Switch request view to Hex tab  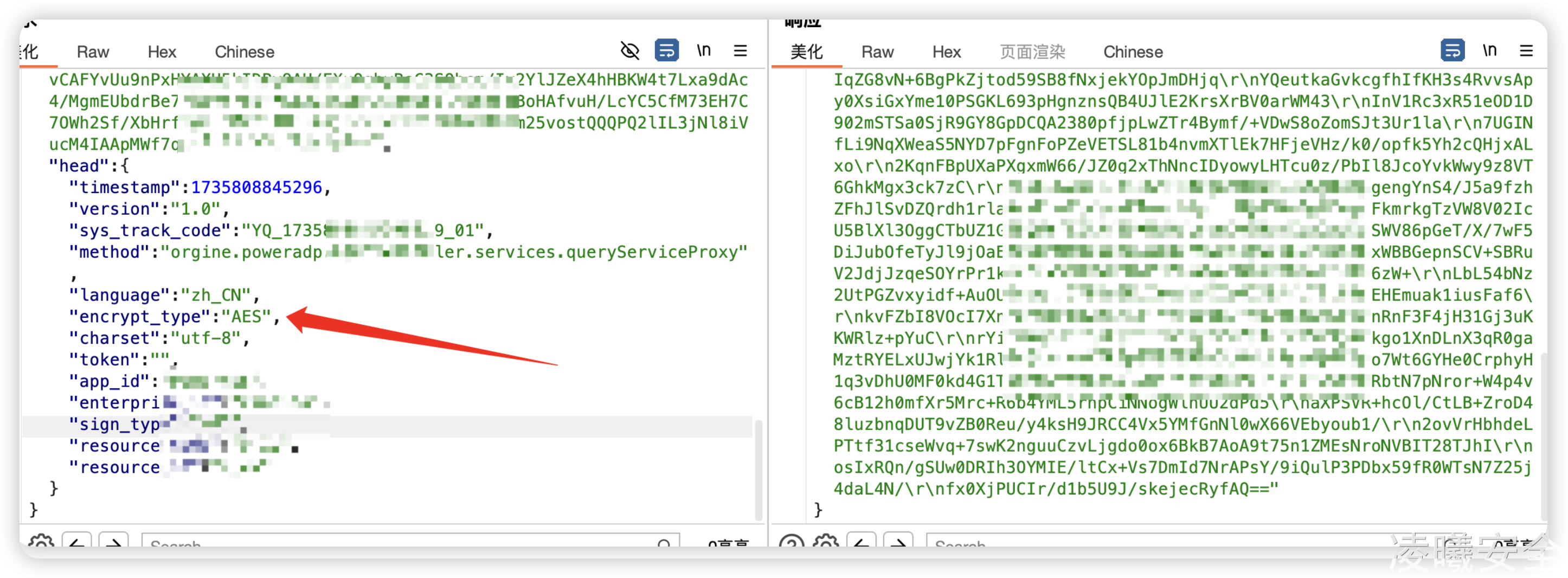click(162, 53)
